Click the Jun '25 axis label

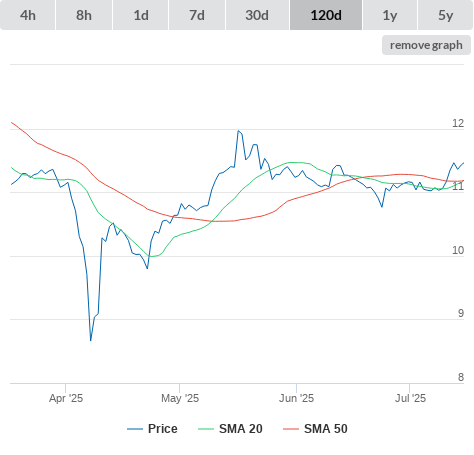click(296, 398)
